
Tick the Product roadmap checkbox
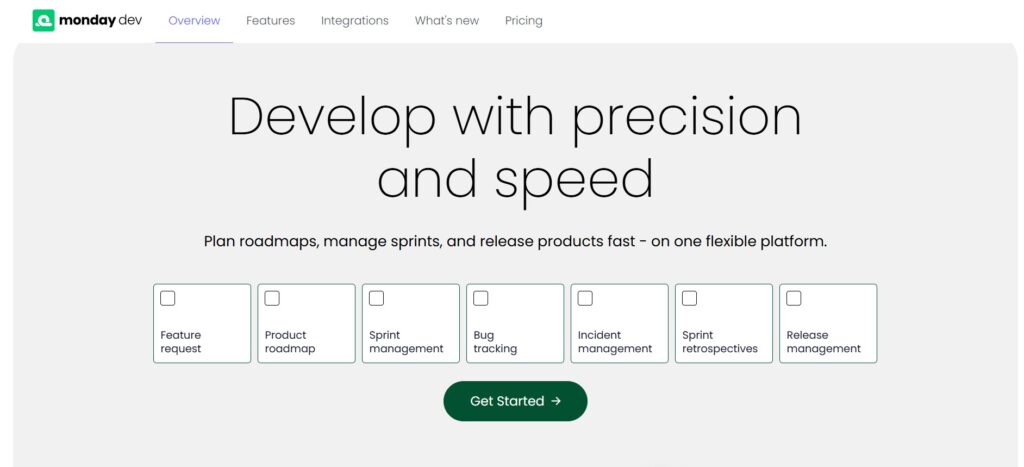(x=272, y=298)
